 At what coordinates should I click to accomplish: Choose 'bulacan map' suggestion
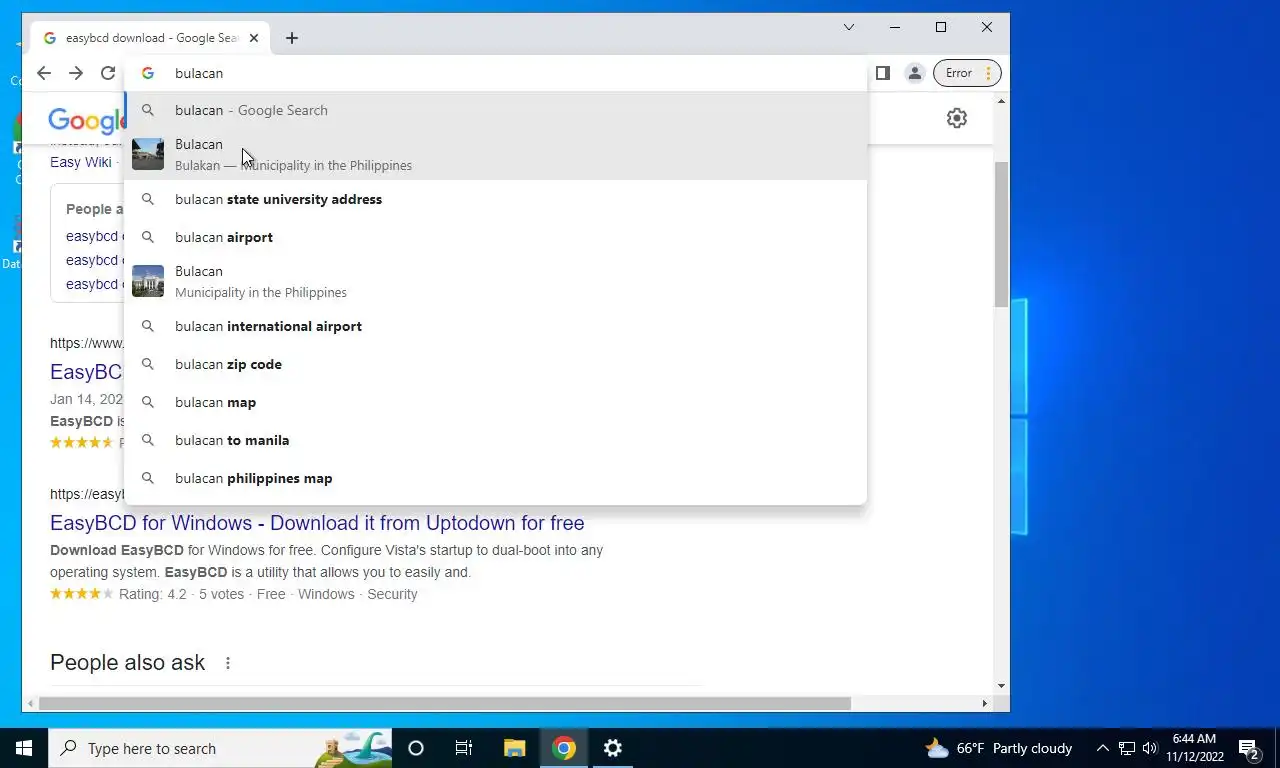[x=496, y=402]
